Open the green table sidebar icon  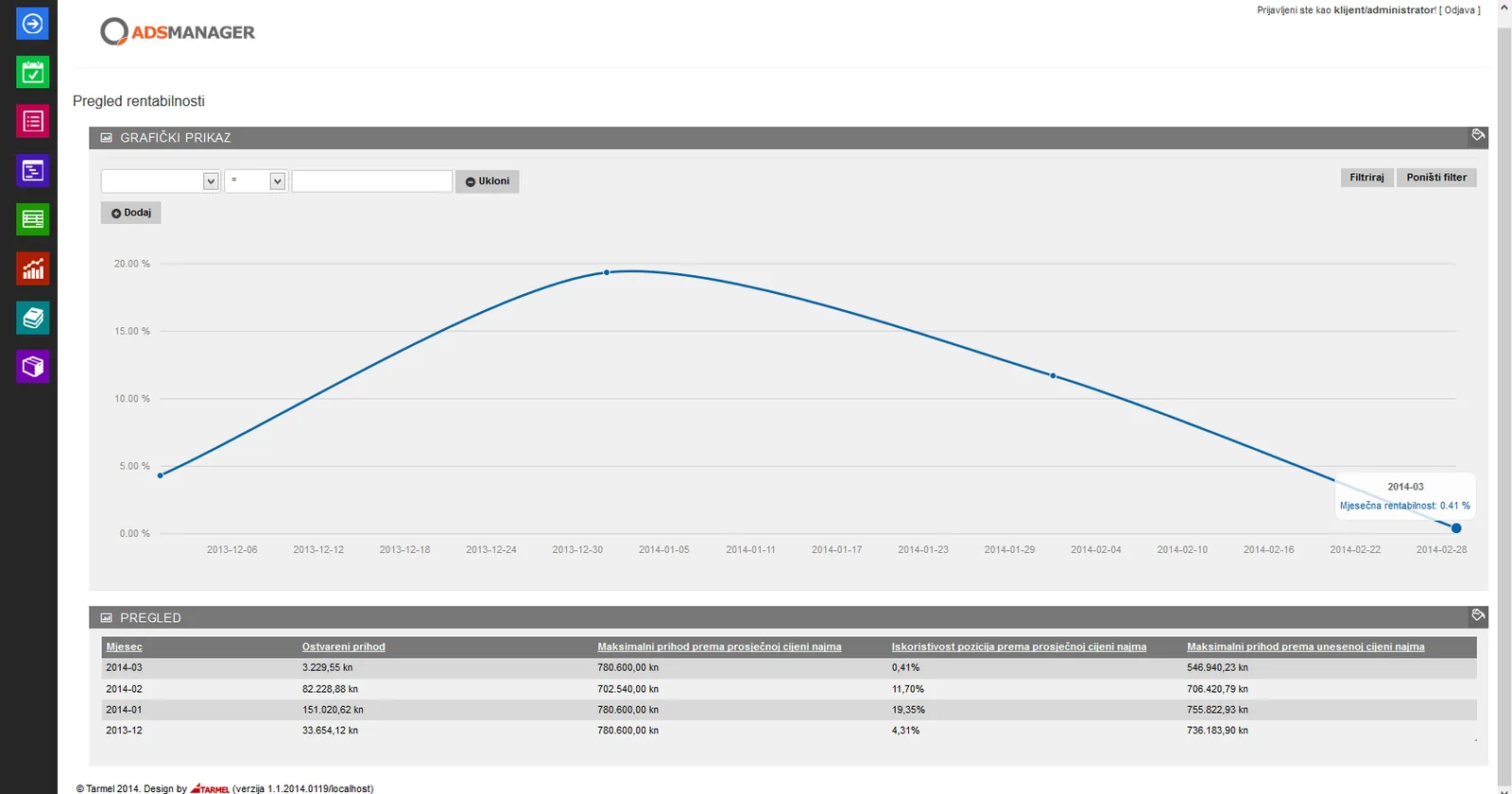[x=32, y=220]
